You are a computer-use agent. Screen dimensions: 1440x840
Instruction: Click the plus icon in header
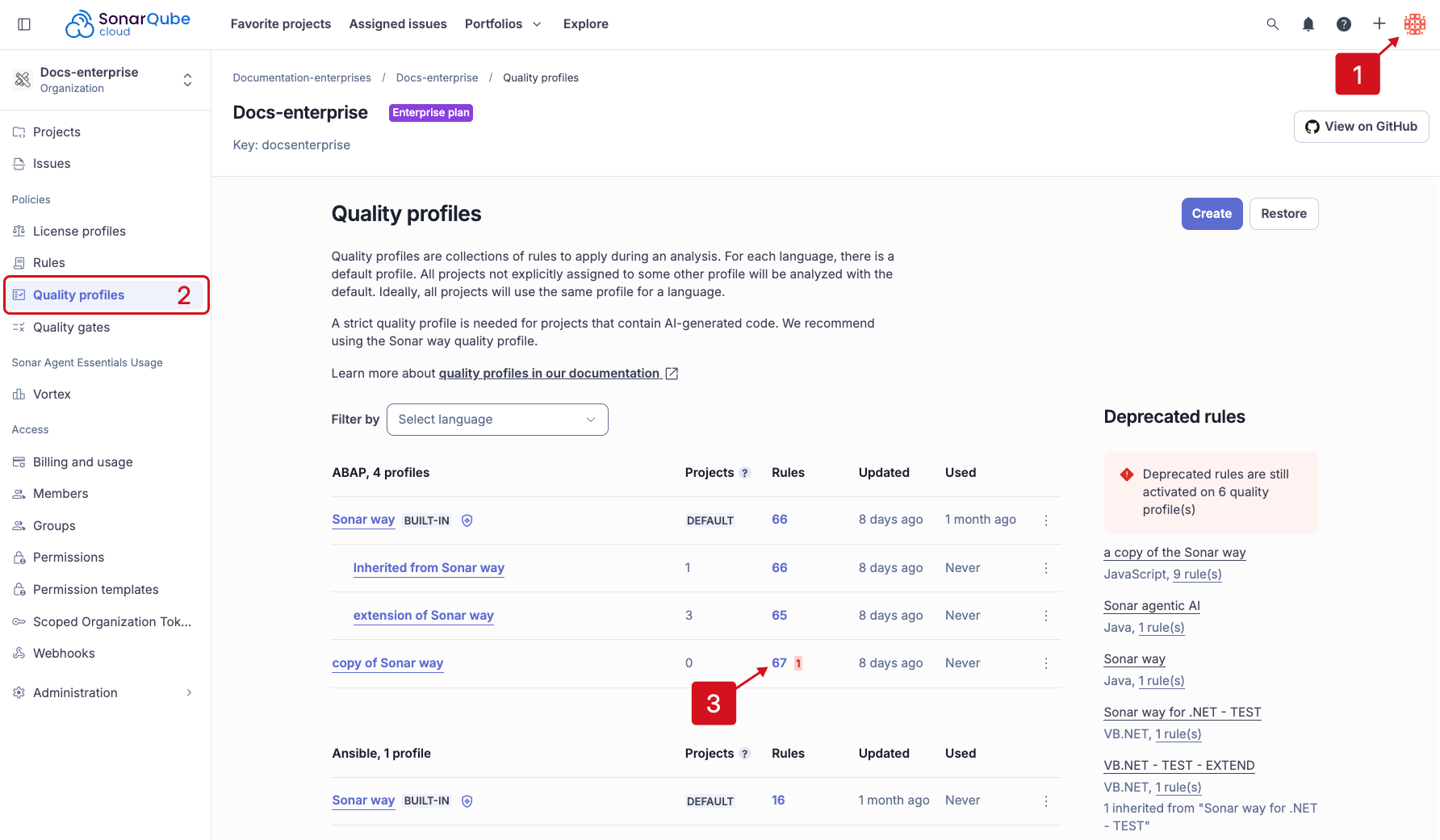(1379, 24)
